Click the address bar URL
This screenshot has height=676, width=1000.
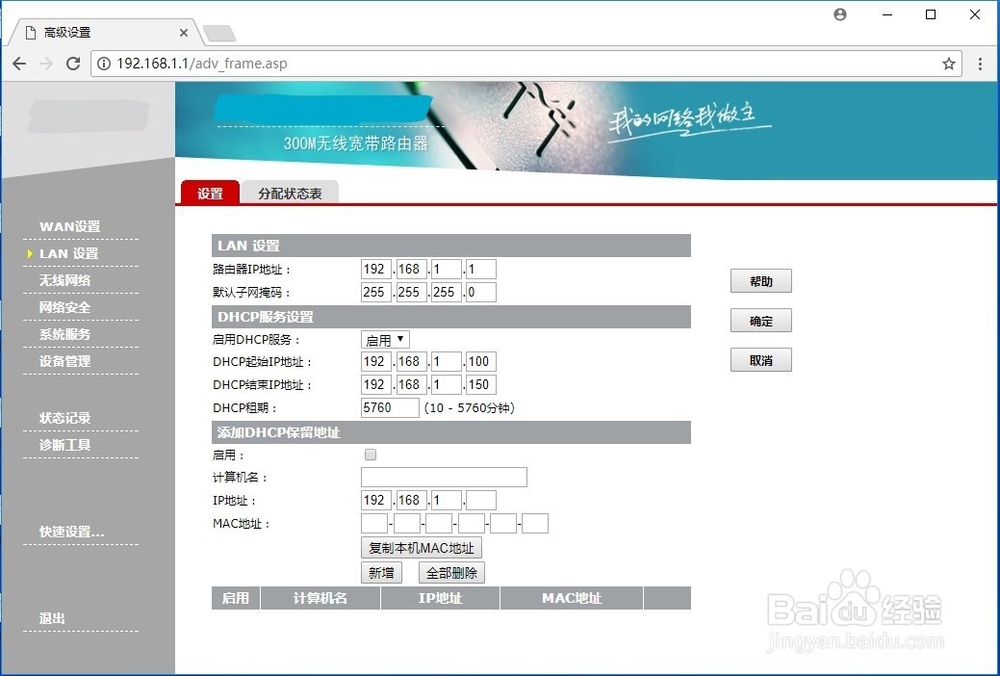tap(202, 63)
